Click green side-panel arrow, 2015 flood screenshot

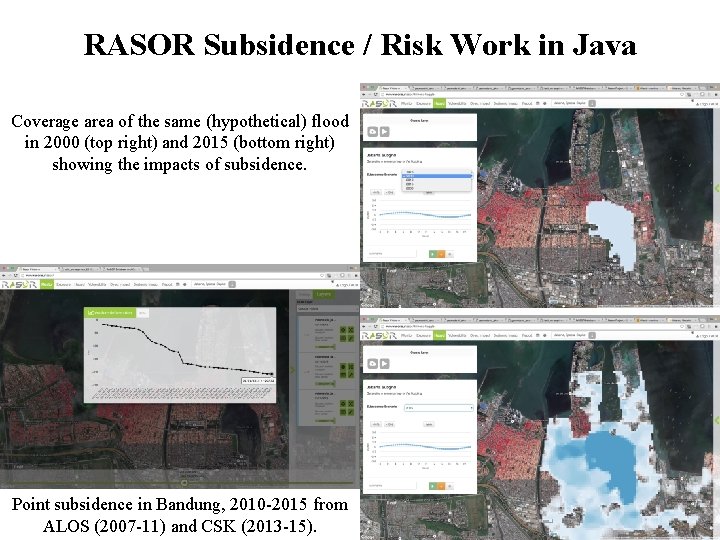(717, 420)
